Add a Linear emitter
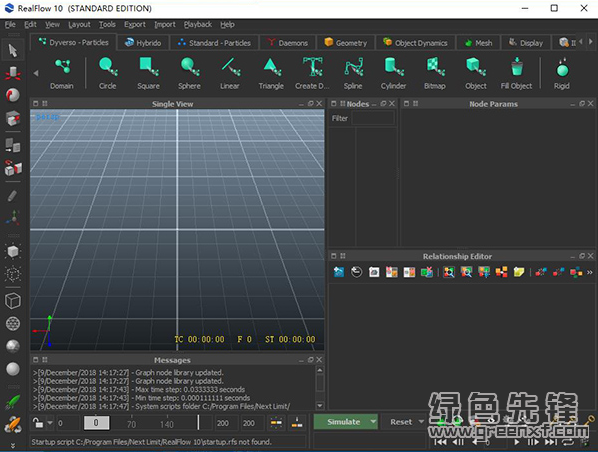 230,73
